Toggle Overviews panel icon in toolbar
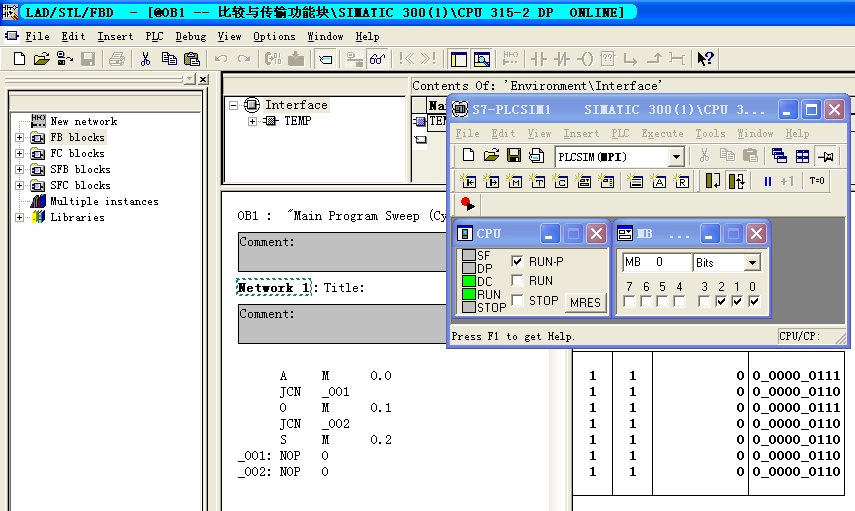855x511 pixels. [x=459, y=59]
